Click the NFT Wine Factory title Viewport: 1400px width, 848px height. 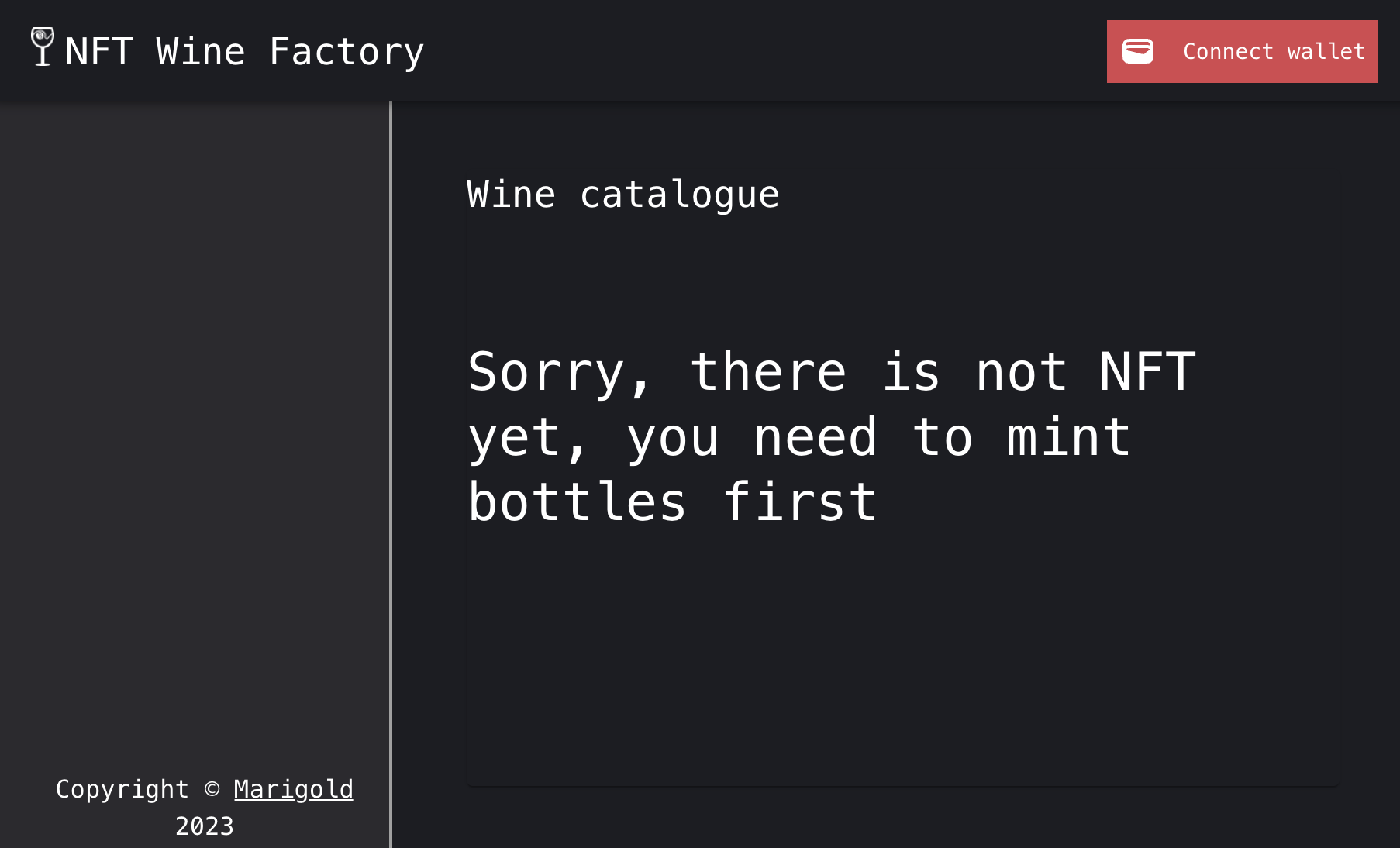pos(243,52)
